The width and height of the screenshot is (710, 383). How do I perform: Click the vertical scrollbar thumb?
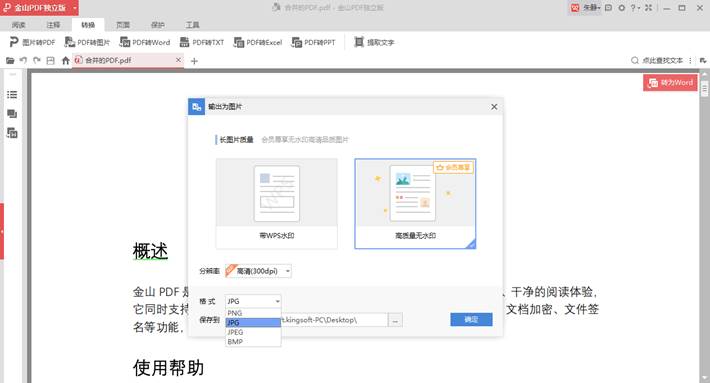[705, 88]
